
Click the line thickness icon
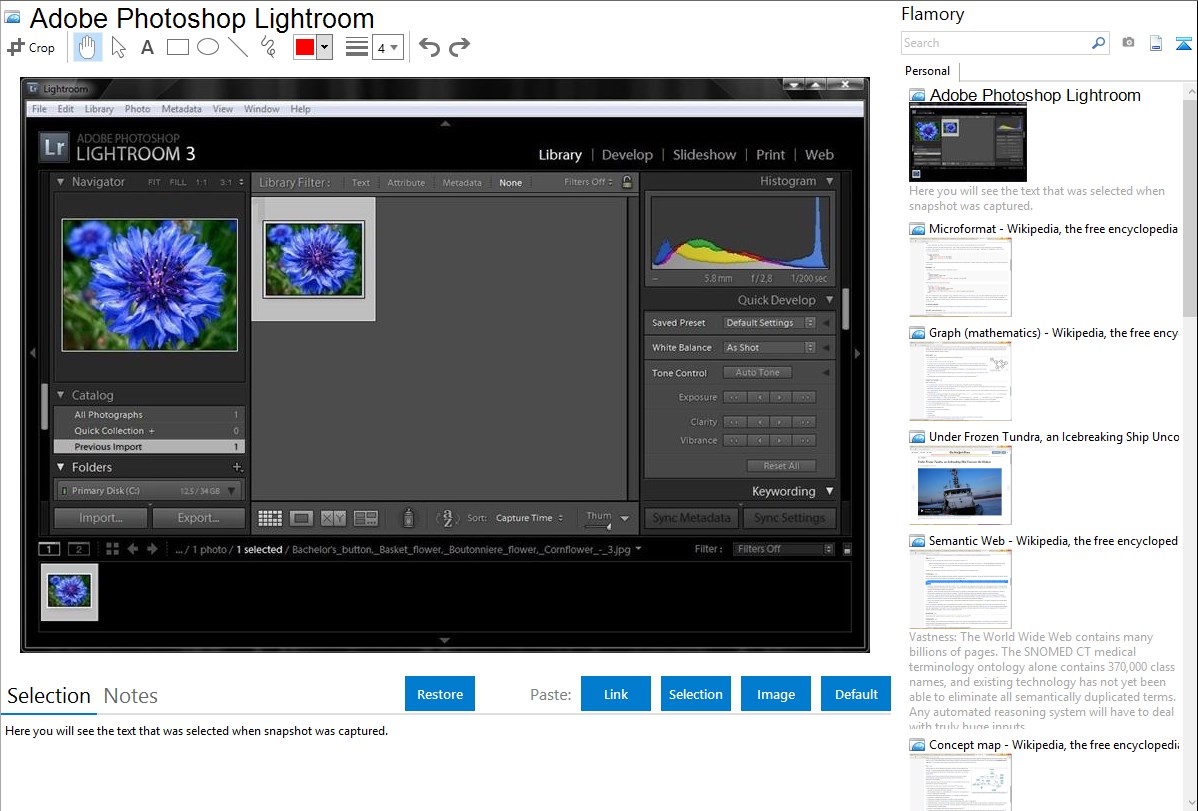click(x=357, y=47)
